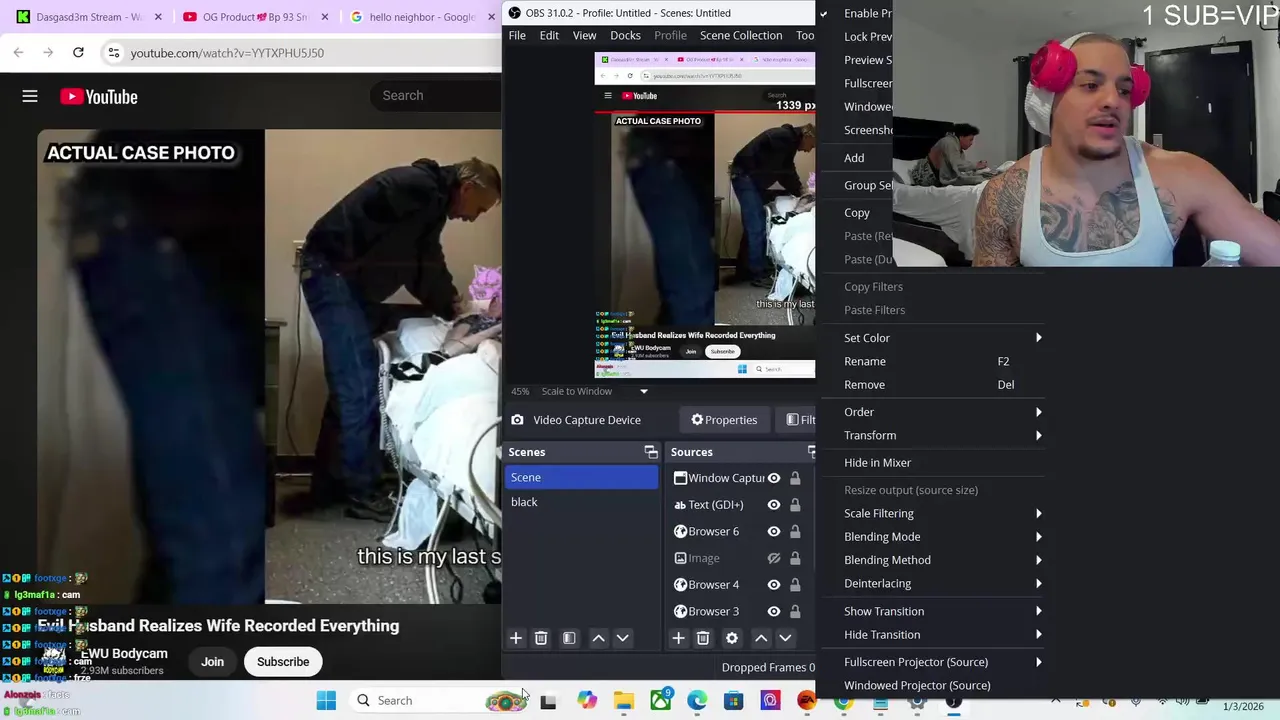Choose Copy in the context menu
The image size is (1280, 720).
(x=857, y=213)
